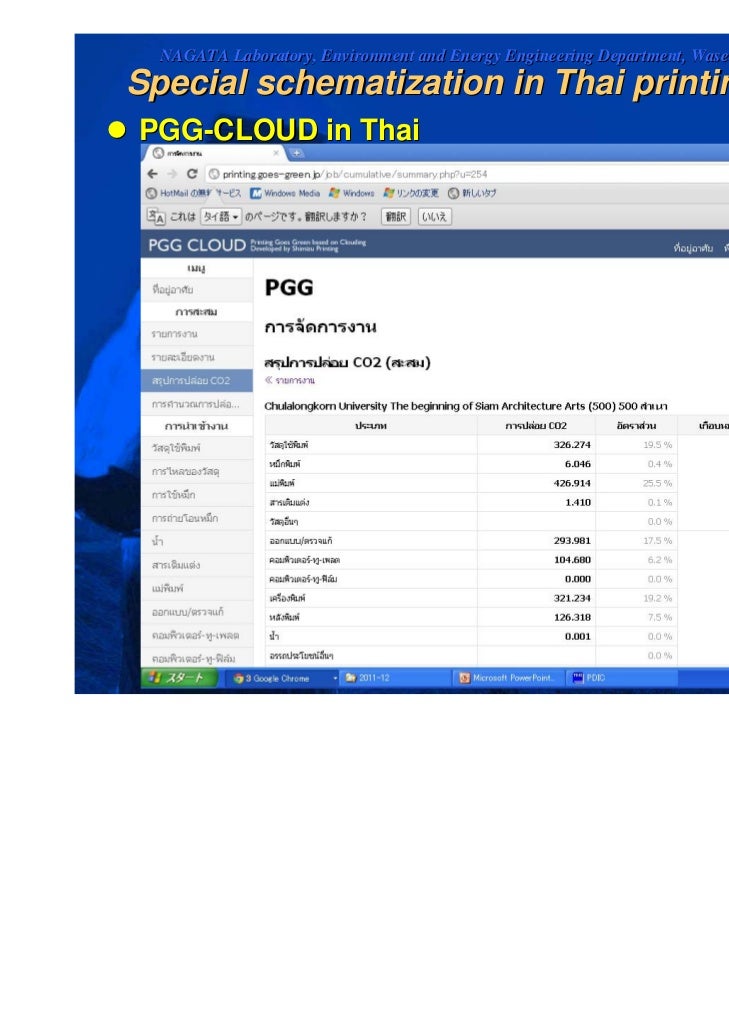Open the Windows bookmark in the bookmarks bar
This screenshot has width=729, height=1030.
pos(351,193)
